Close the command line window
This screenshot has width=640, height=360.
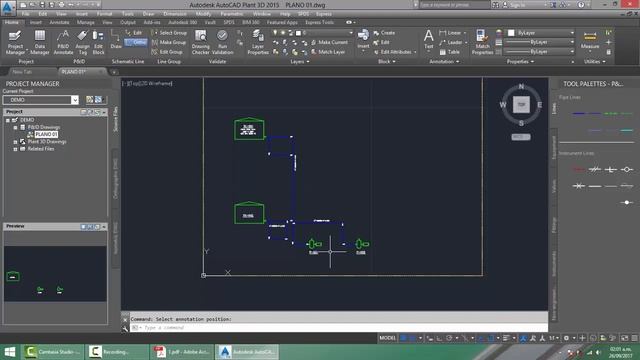(x=125, y=319)
